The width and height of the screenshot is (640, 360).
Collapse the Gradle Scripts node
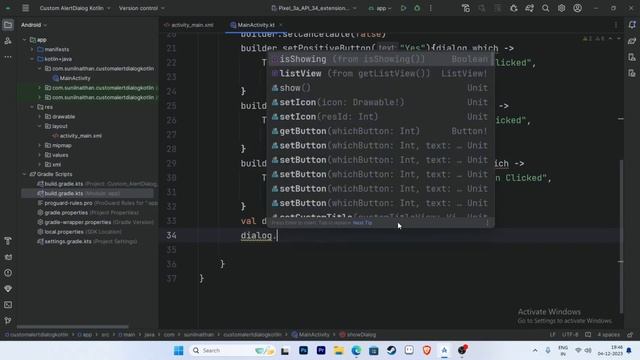click(24, 174)
